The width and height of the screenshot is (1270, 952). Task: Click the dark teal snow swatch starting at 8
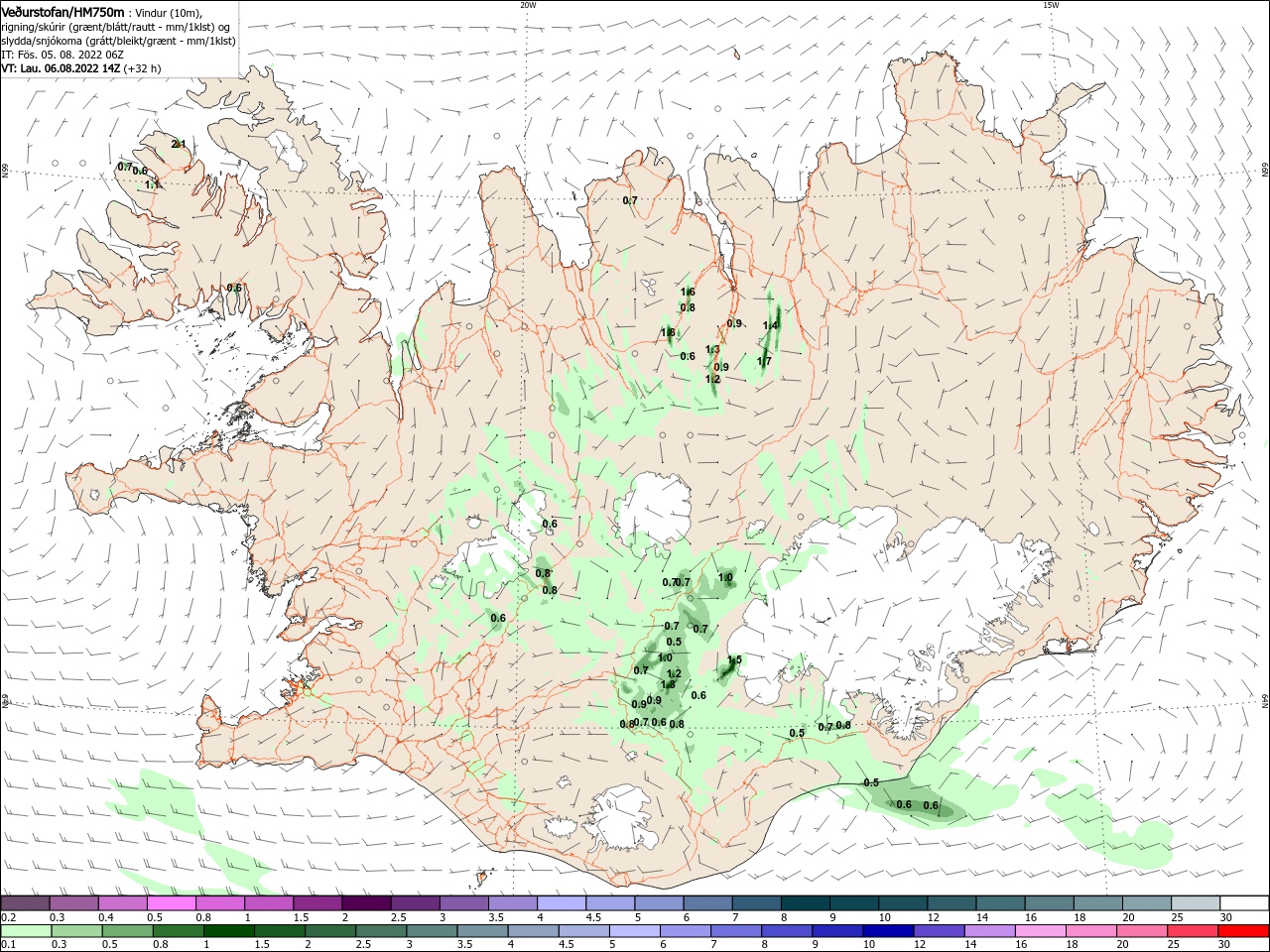808,902
